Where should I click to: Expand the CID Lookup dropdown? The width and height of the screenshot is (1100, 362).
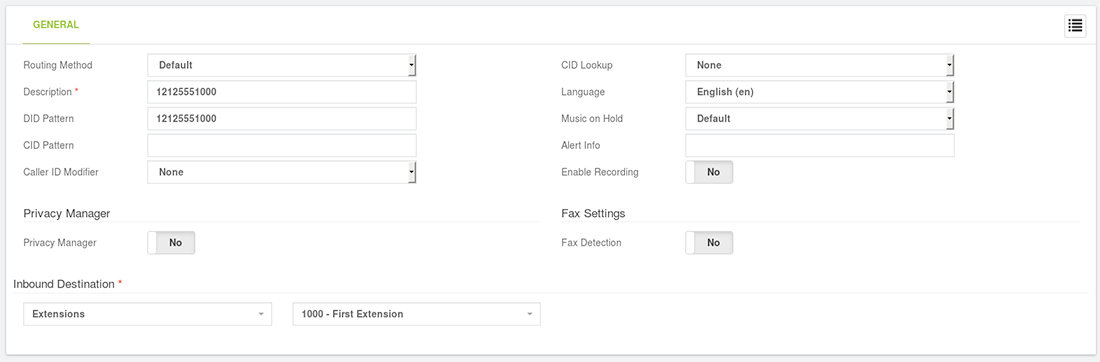tap(819, 65)
